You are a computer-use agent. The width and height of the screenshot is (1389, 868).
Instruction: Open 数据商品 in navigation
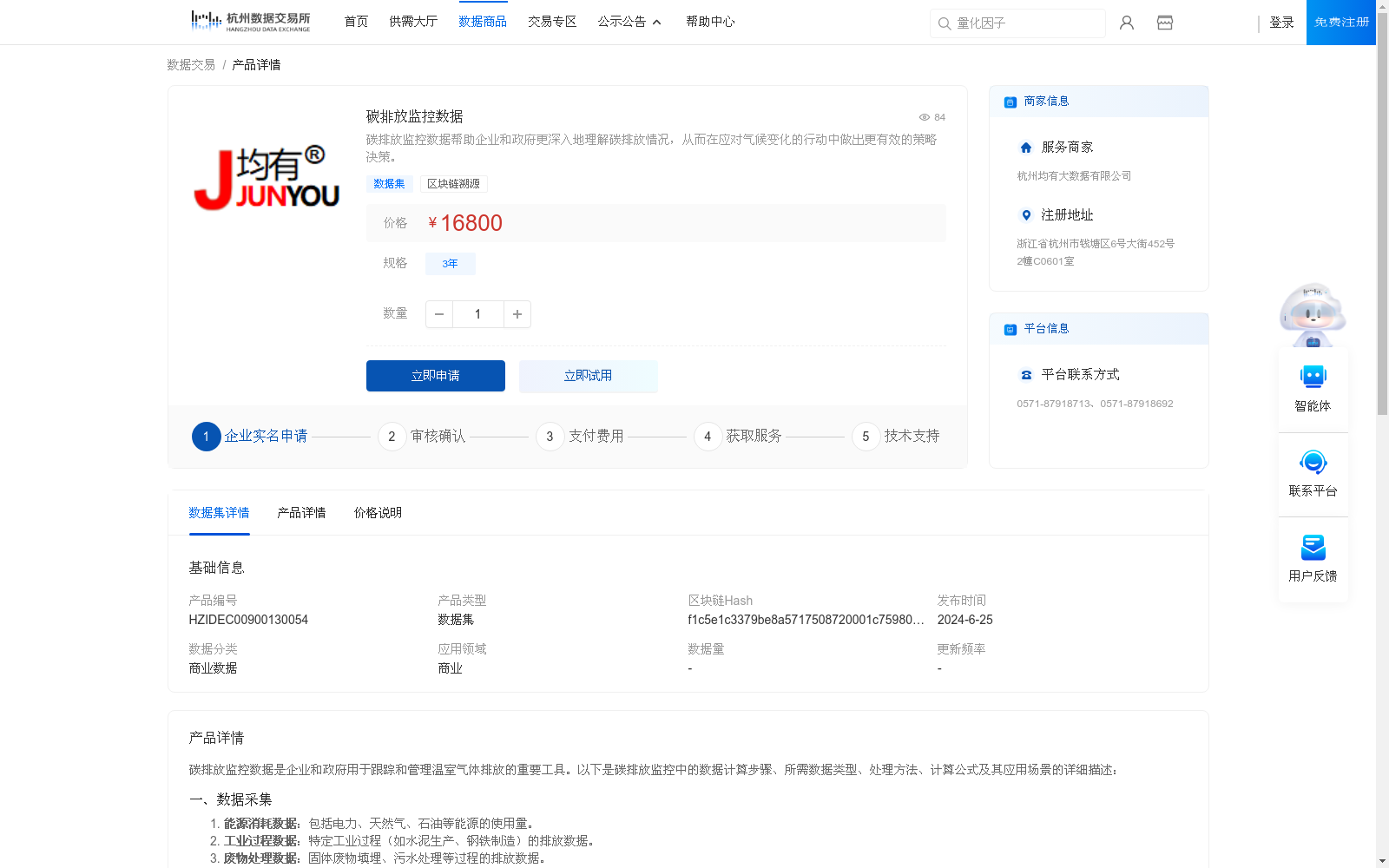point(483,22)
